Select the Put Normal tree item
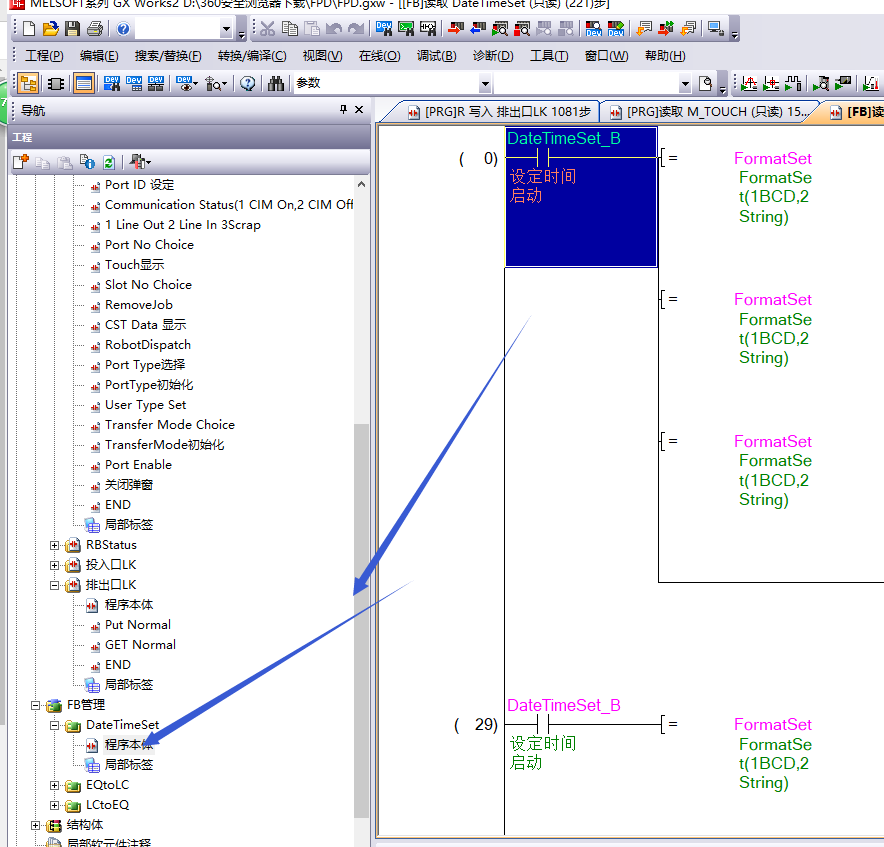 (x=137, y=625)
